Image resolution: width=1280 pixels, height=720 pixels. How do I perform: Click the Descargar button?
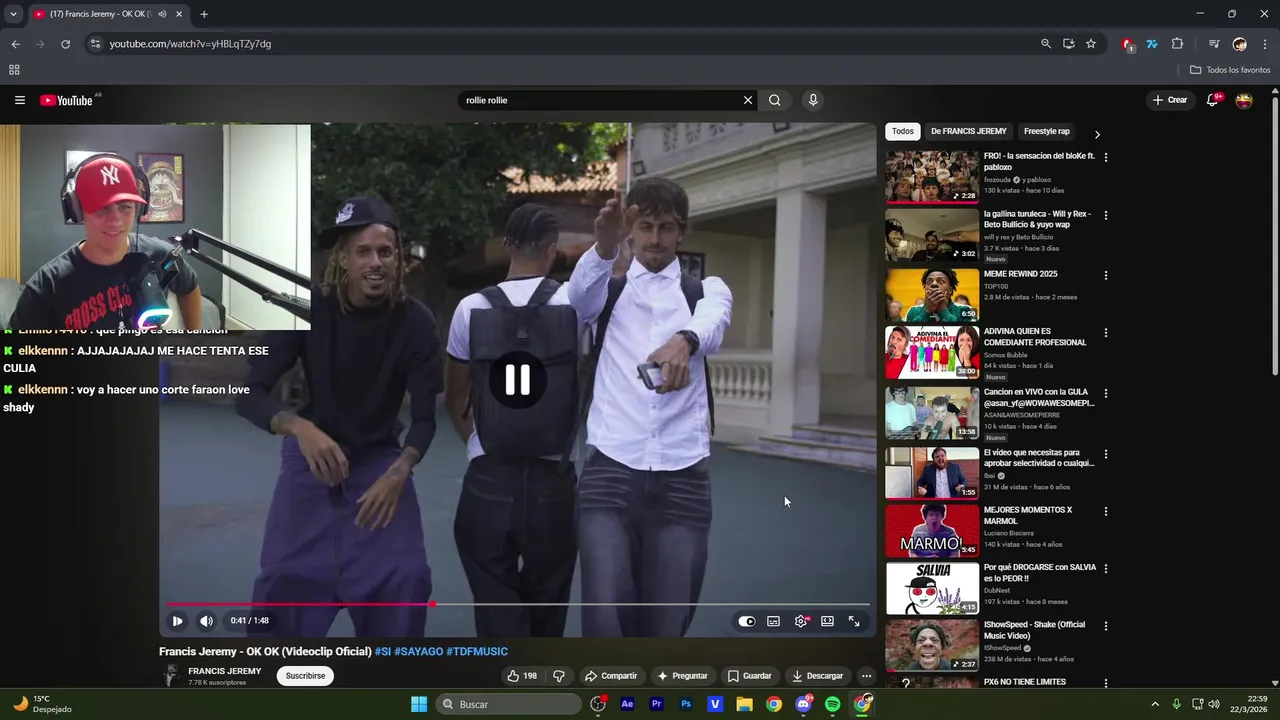[818, 676]
